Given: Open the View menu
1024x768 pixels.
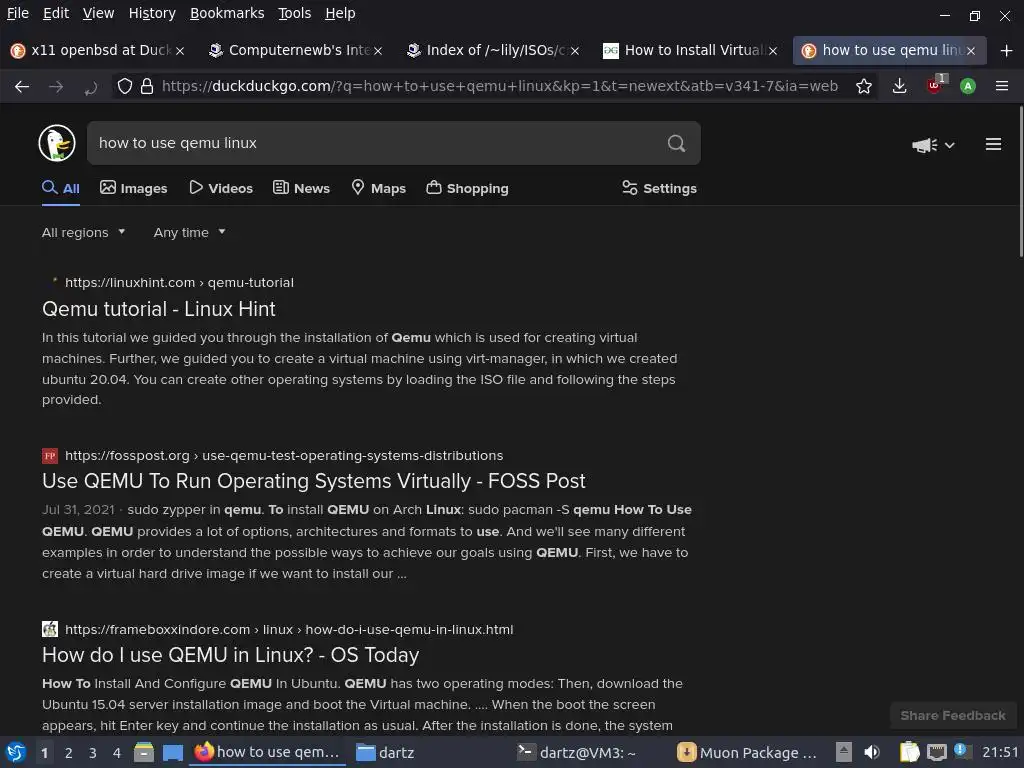Looking at the screenshot, I should pyautogui.click(x=99, y=13).
